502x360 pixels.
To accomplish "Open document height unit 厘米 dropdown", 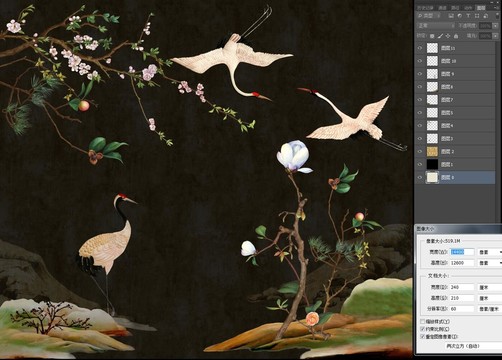I will tap(490, 298).
